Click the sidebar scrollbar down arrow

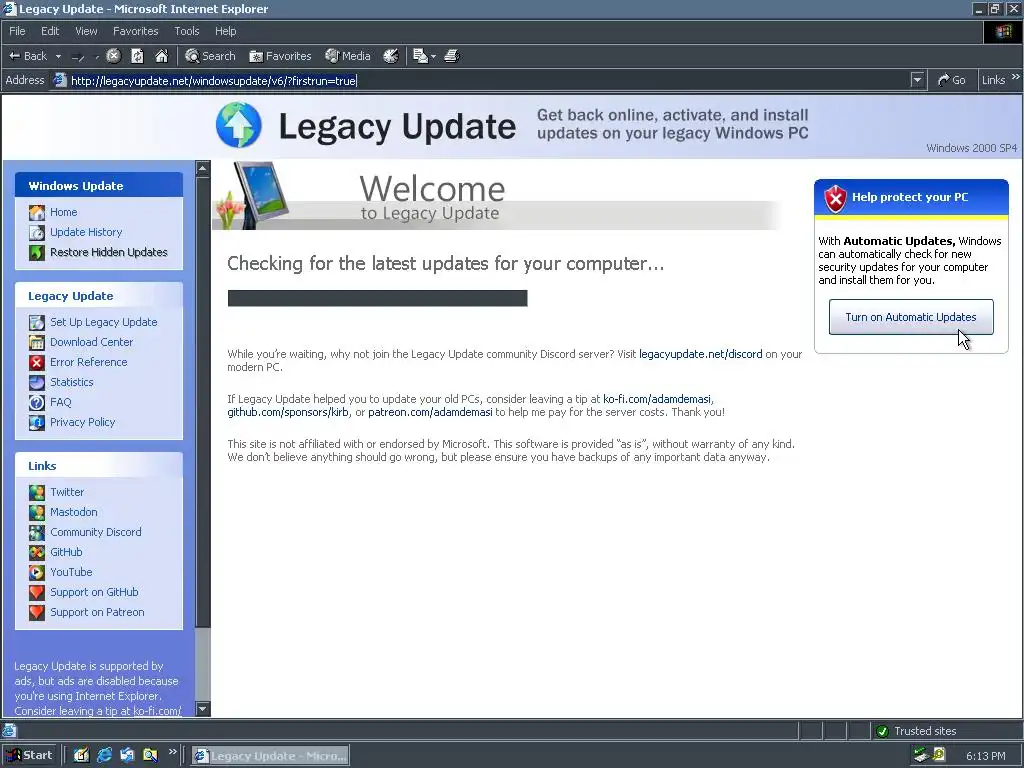point(202,709)
